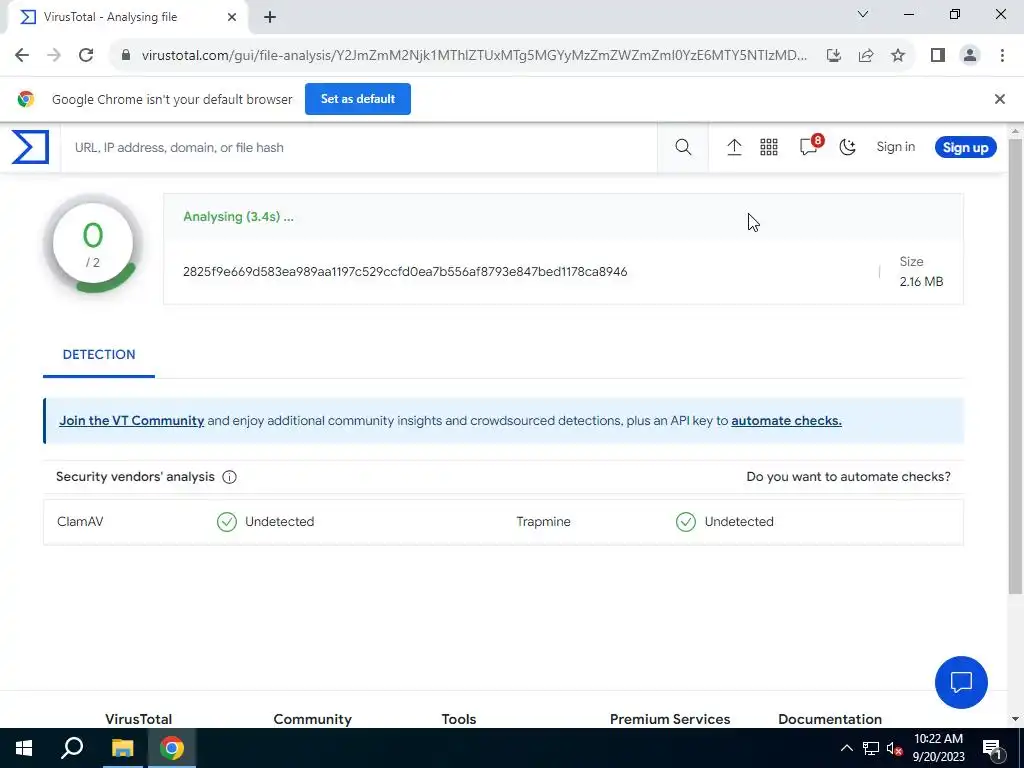The height and width of the screenshot is (768, 1024).
Task: Bookmark this page with star icon
Action: [898, 55]
